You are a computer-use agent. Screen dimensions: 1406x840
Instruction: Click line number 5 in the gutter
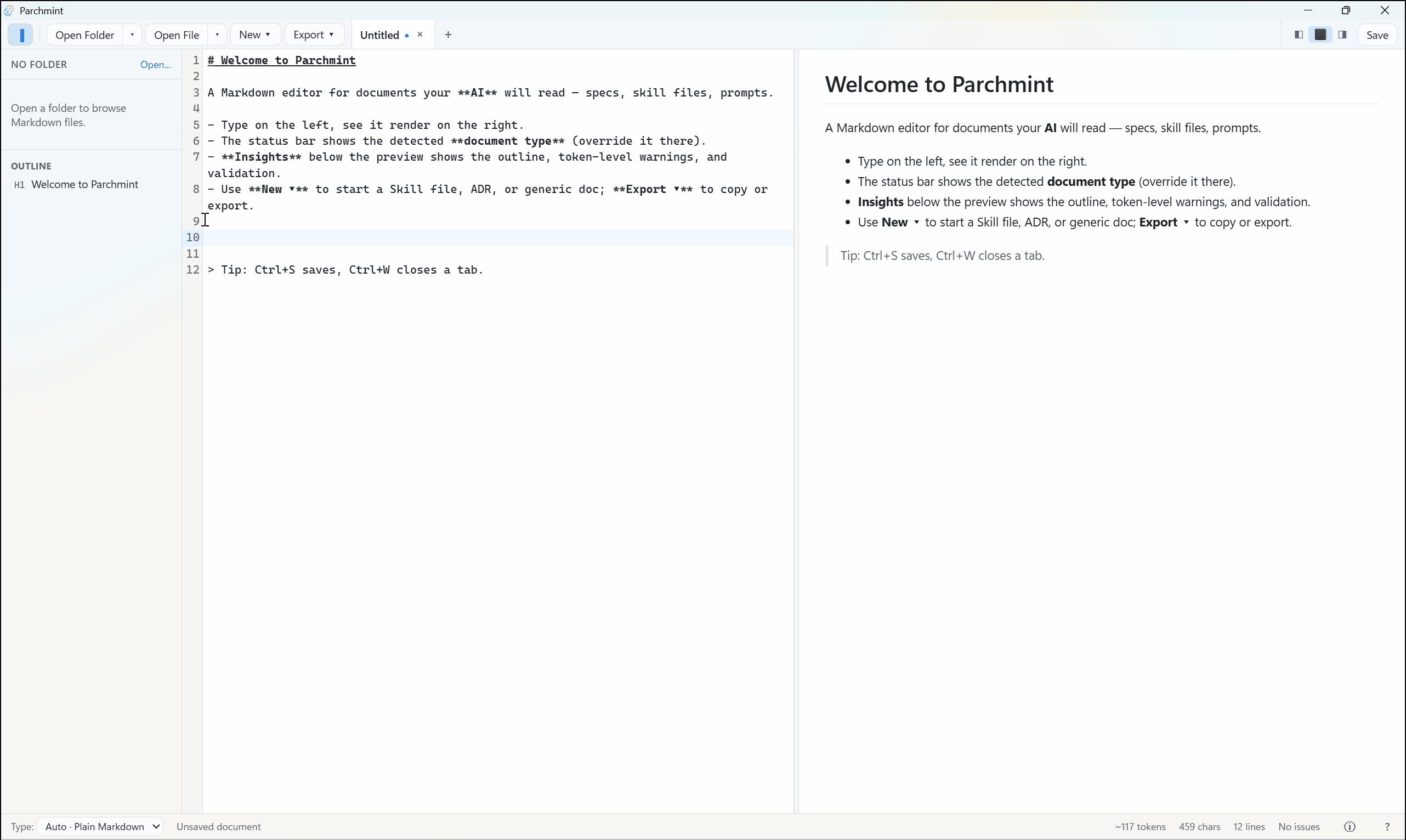point(196,125)
